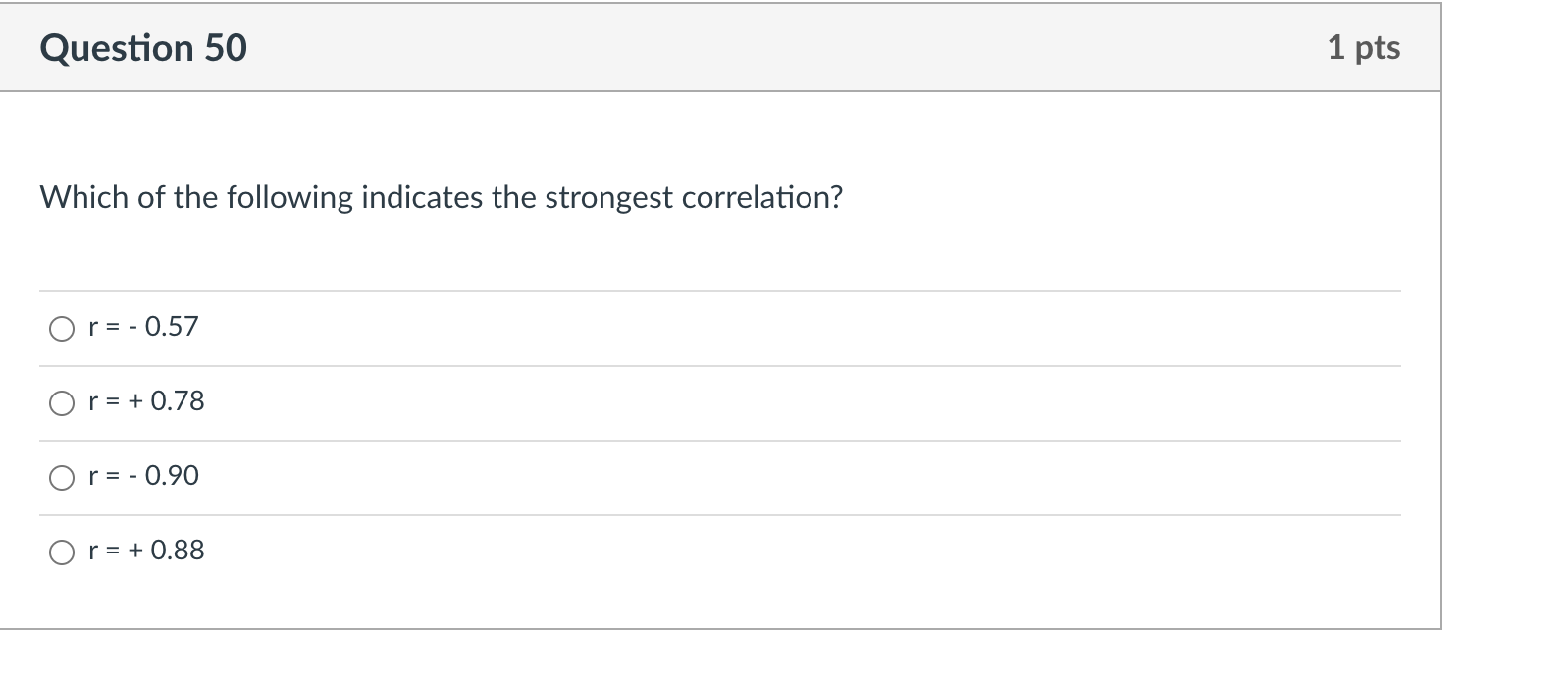
Task: Select the radio button for r = + 0.88
Action: (61, 552)
